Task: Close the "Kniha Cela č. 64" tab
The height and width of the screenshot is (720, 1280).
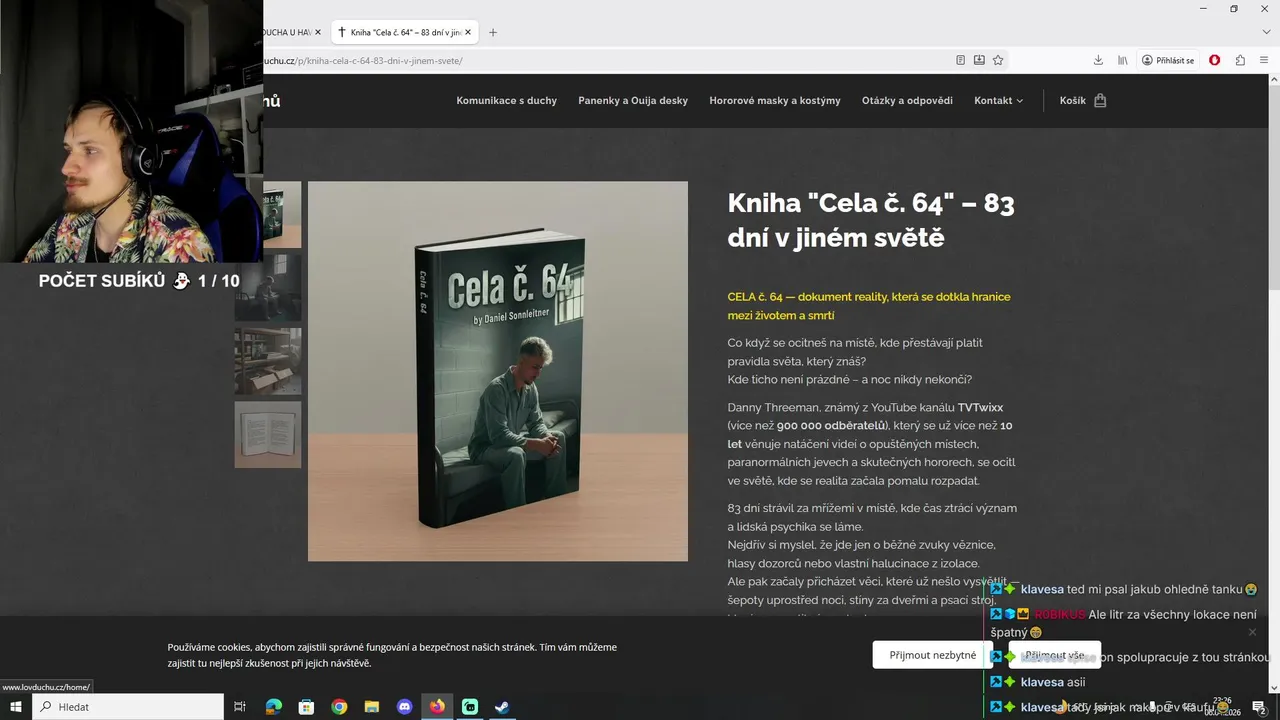Action: pos(468,32)
